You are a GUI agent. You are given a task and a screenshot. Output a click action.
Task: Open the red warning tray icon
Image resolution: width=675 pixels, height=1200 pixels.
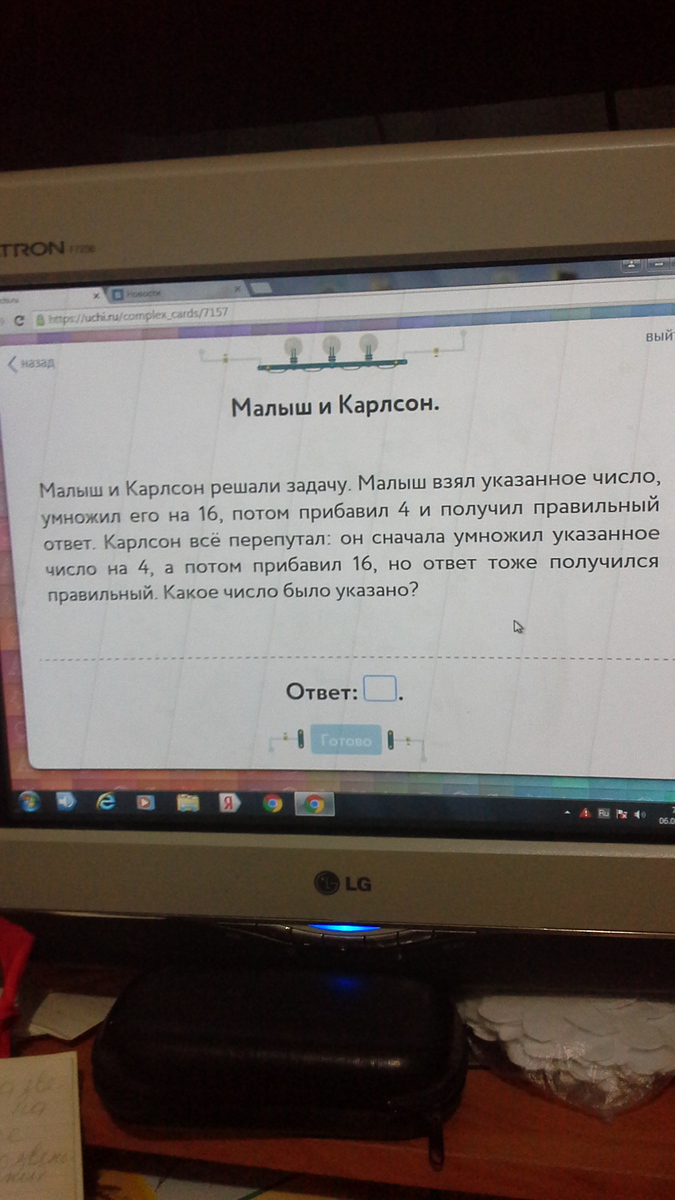pyautogui.click(x=585, y=814)
